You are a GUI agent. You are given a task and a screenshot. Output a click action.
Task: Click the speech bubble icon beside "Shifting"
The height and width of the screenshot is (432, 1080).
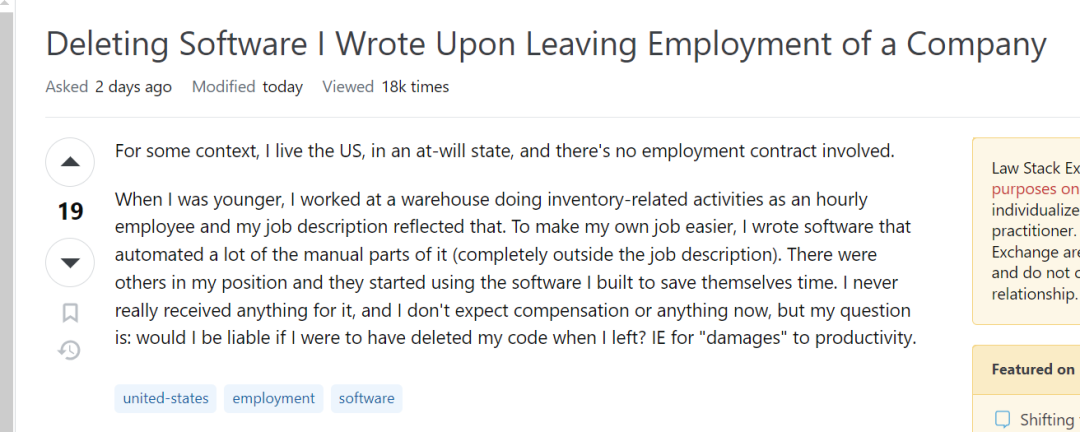tap(1003, 420)
